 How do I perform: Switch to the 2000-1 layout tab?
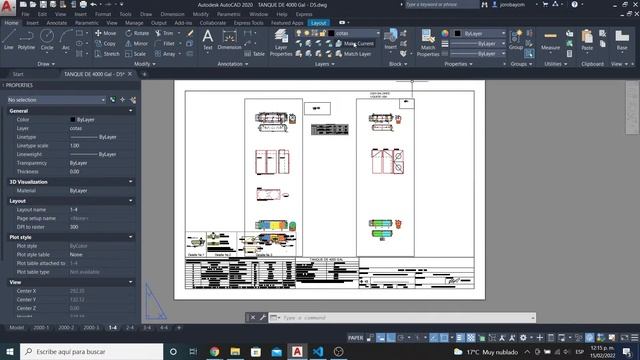coord(41,328)
